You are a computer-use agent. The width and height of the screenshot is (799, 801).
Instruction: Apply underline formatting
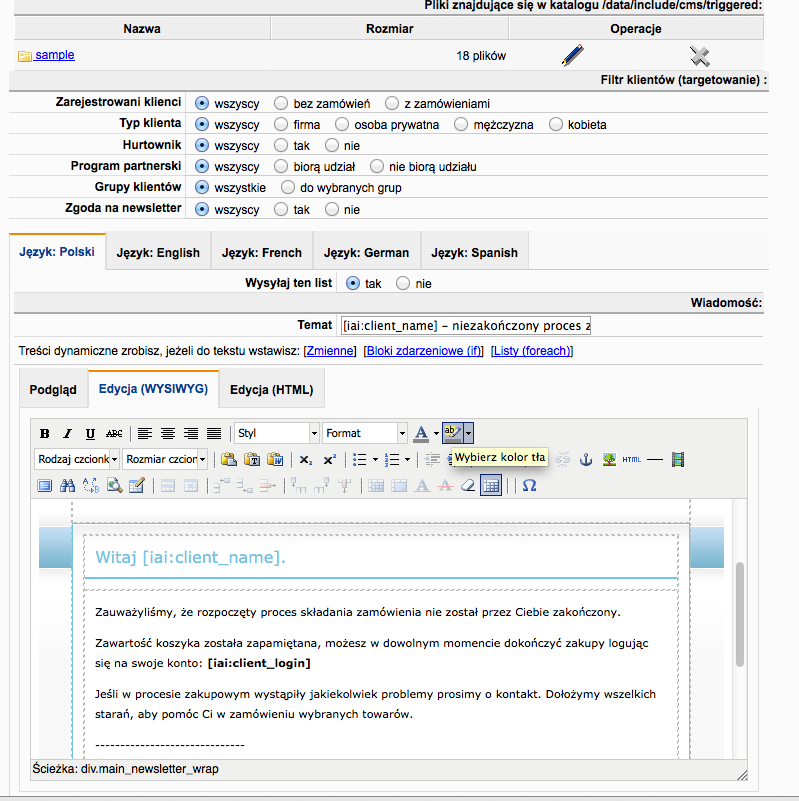[90, 434]
